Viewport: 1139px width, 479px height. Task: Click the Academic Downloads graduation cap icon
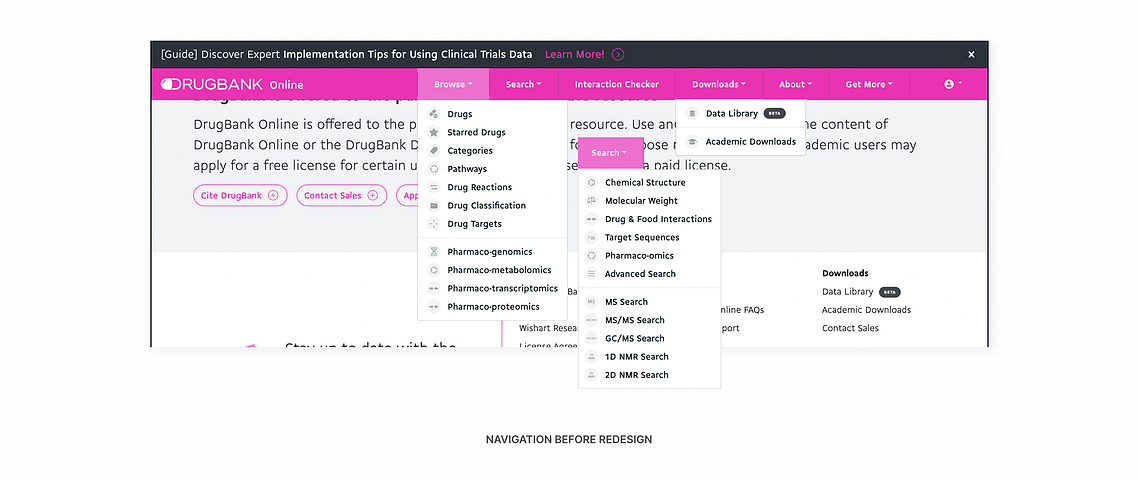[692, 142]
